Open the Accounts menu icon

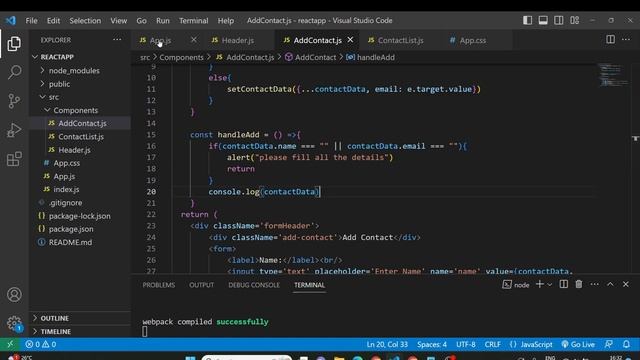14,294
